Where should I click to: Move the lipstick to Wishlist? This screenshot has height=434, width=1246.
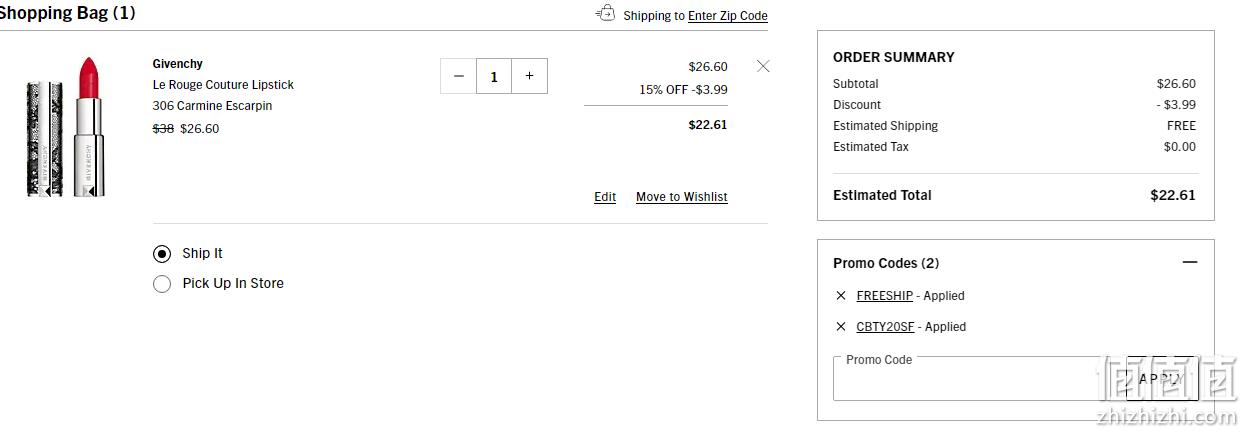pyautogui.click(x=682, y=197)
